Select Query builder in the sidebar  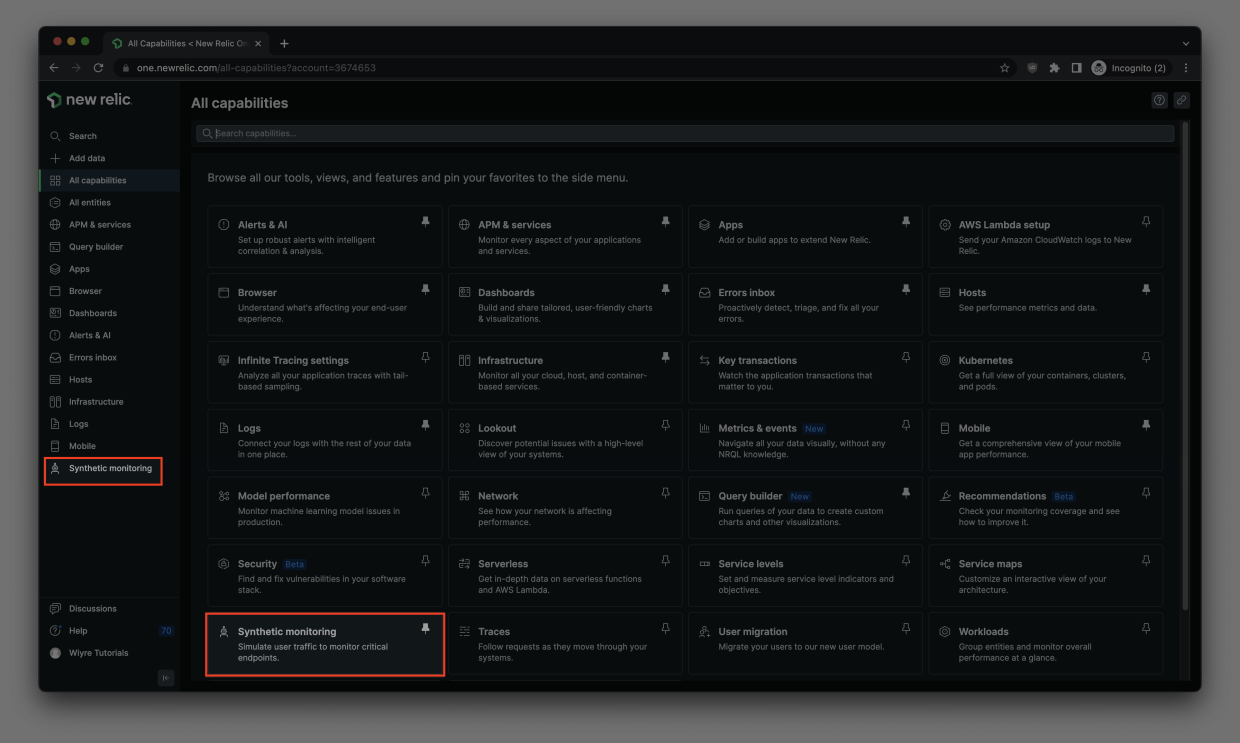tap(96, 247)
